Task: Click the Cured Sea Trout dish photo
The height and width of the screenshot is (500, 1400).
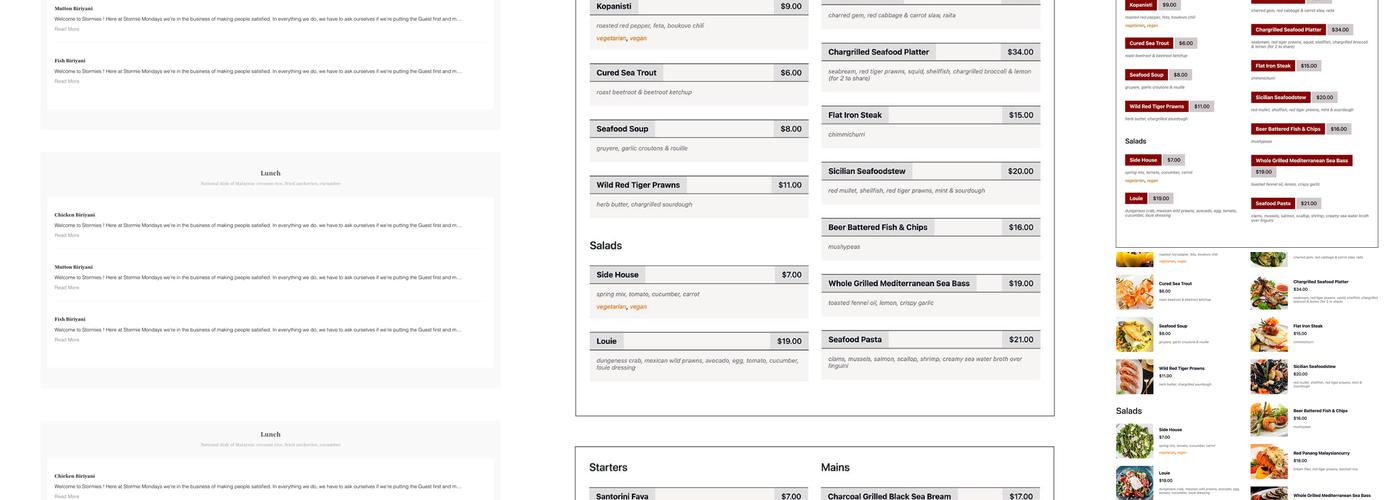Action: (x=1134, y=291)
